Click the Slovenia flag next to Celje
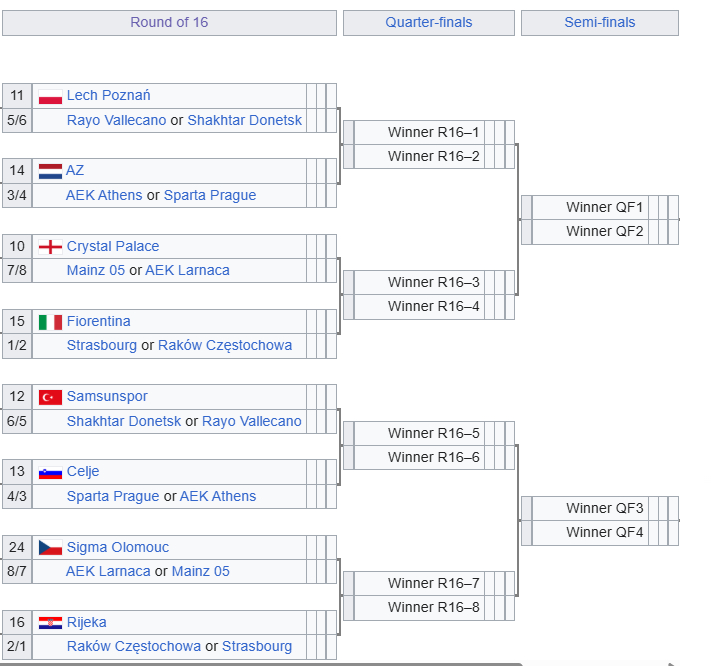The width and height of the screenshot is (711, 666). (50, 472)
